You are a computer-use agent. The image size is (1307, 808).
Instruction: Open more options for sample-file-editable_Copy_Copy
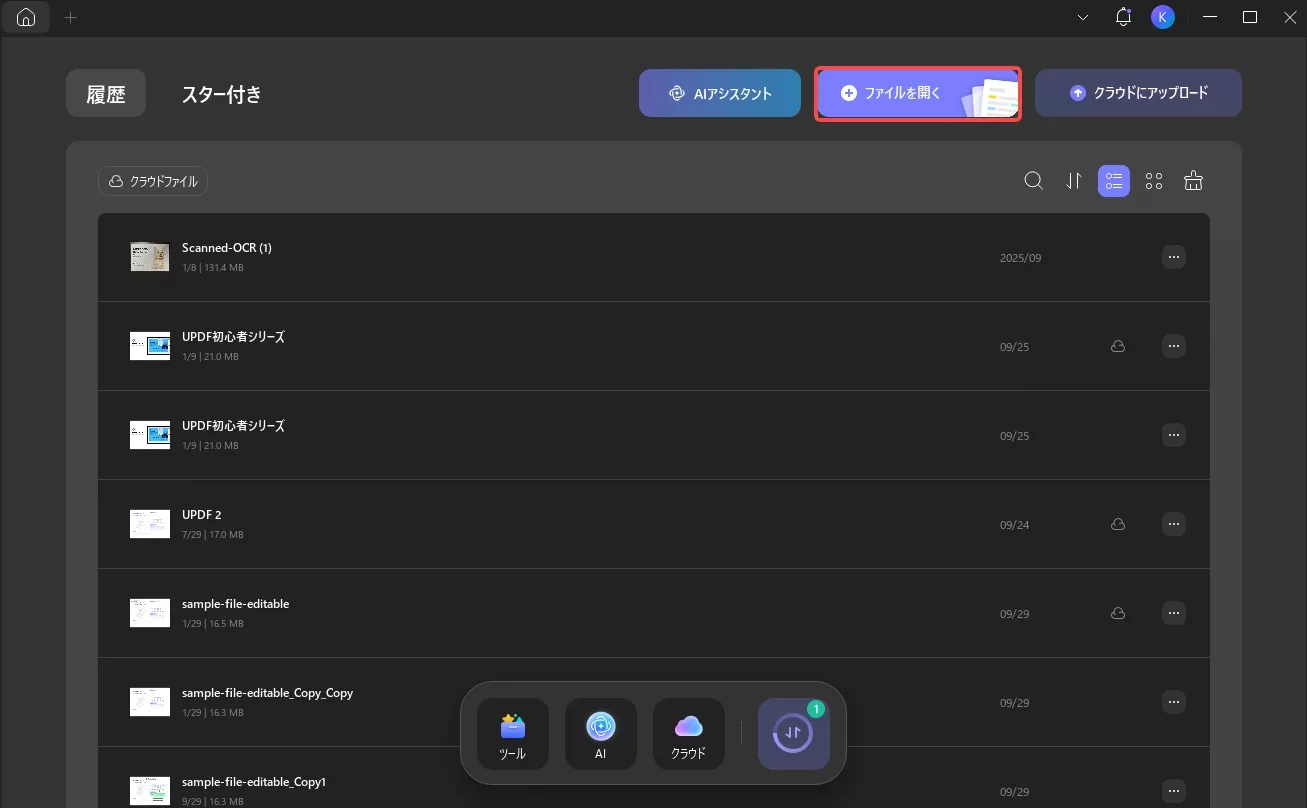pyautogui.click(x=1174, y=702)
